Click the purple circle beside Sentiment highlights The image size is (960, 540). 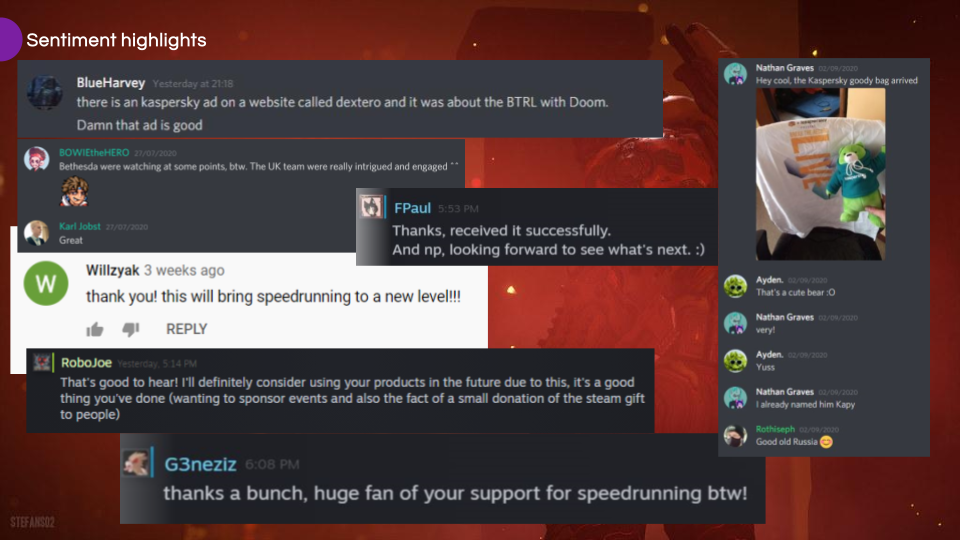[9, 40]
